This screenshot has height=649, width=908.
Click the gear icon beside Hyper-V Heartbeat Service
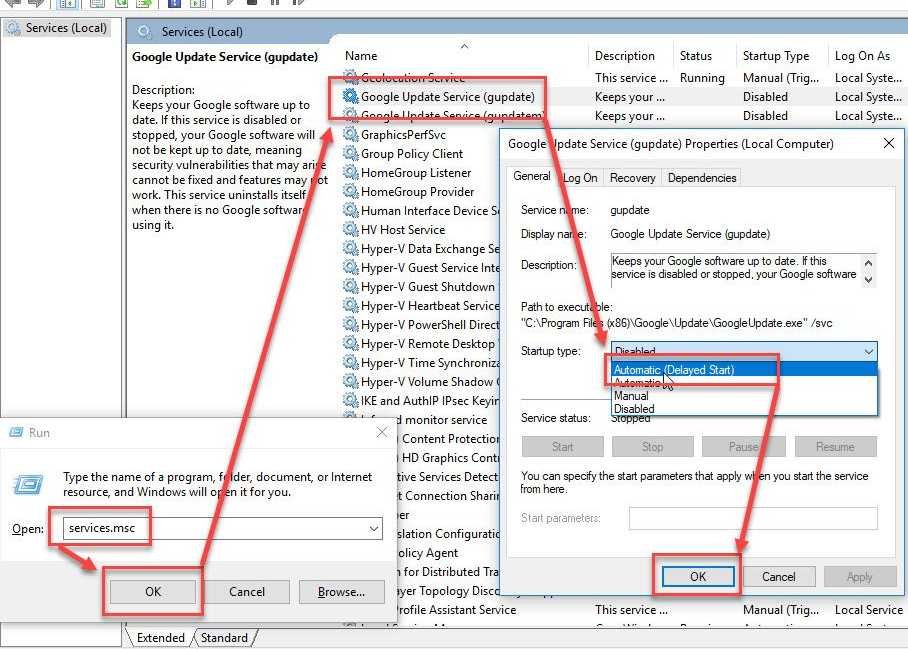(x=350, y=305)
